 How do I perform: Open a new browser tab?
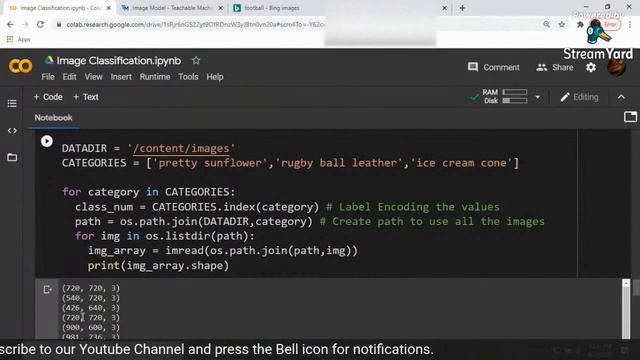462,8
